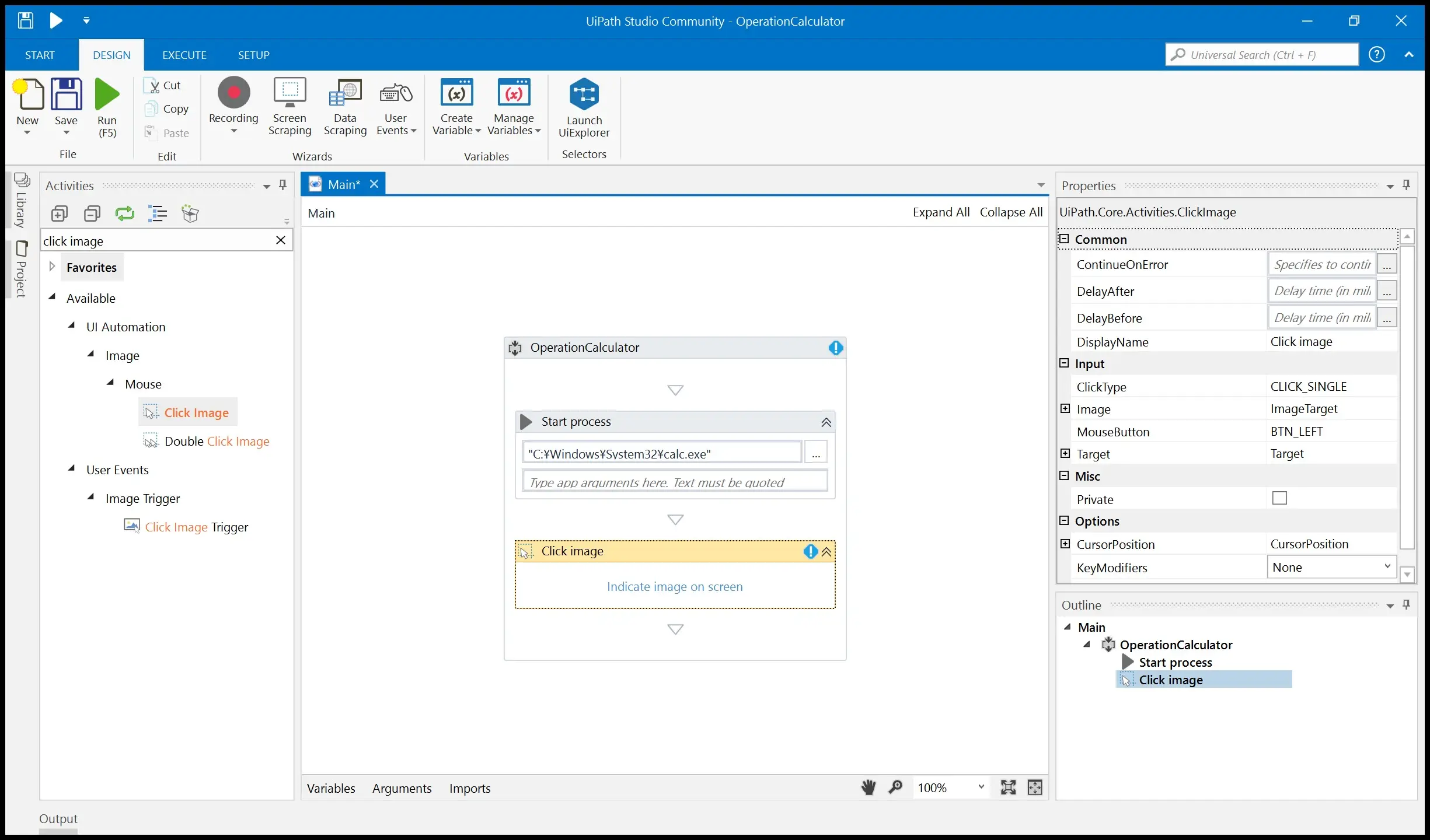Screen dimensions: 1430x840
Task: Clear the click image search text
Action: 281,240
